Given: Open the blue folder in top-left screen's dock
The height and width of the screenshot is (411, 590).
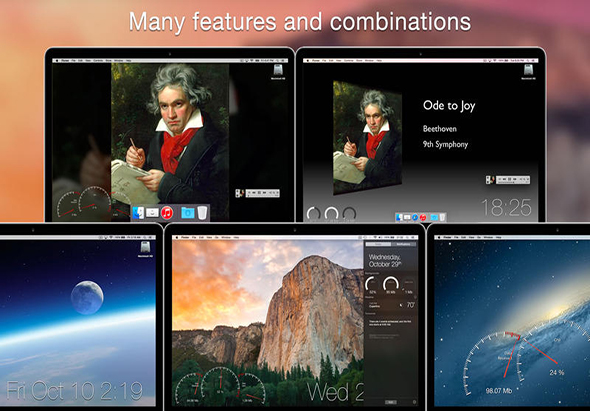Looking at the screenshot, I should pos(188,213).
